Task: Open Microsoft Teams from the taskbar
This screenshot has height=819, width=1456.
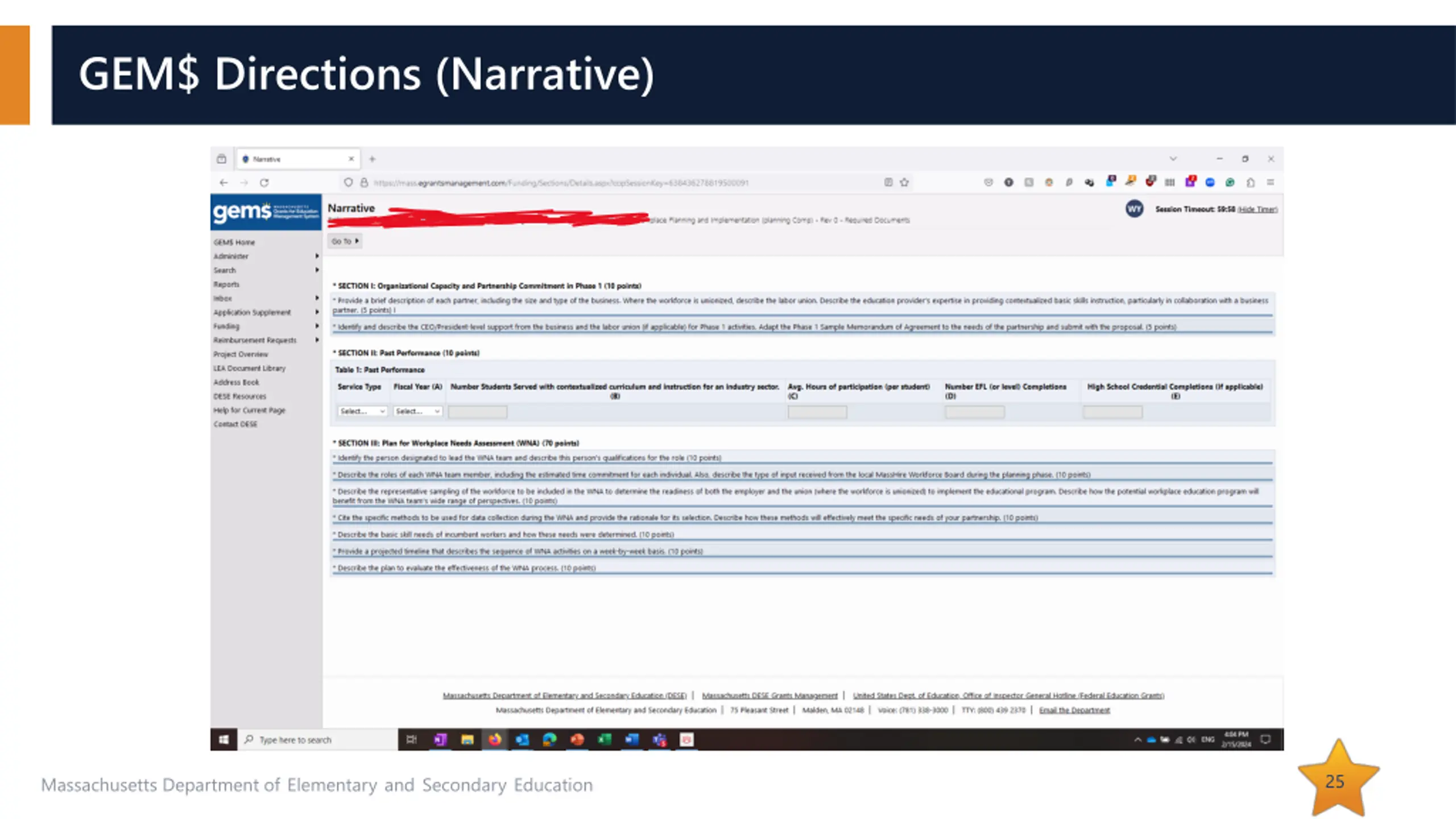Action: [x=660, y=739]
